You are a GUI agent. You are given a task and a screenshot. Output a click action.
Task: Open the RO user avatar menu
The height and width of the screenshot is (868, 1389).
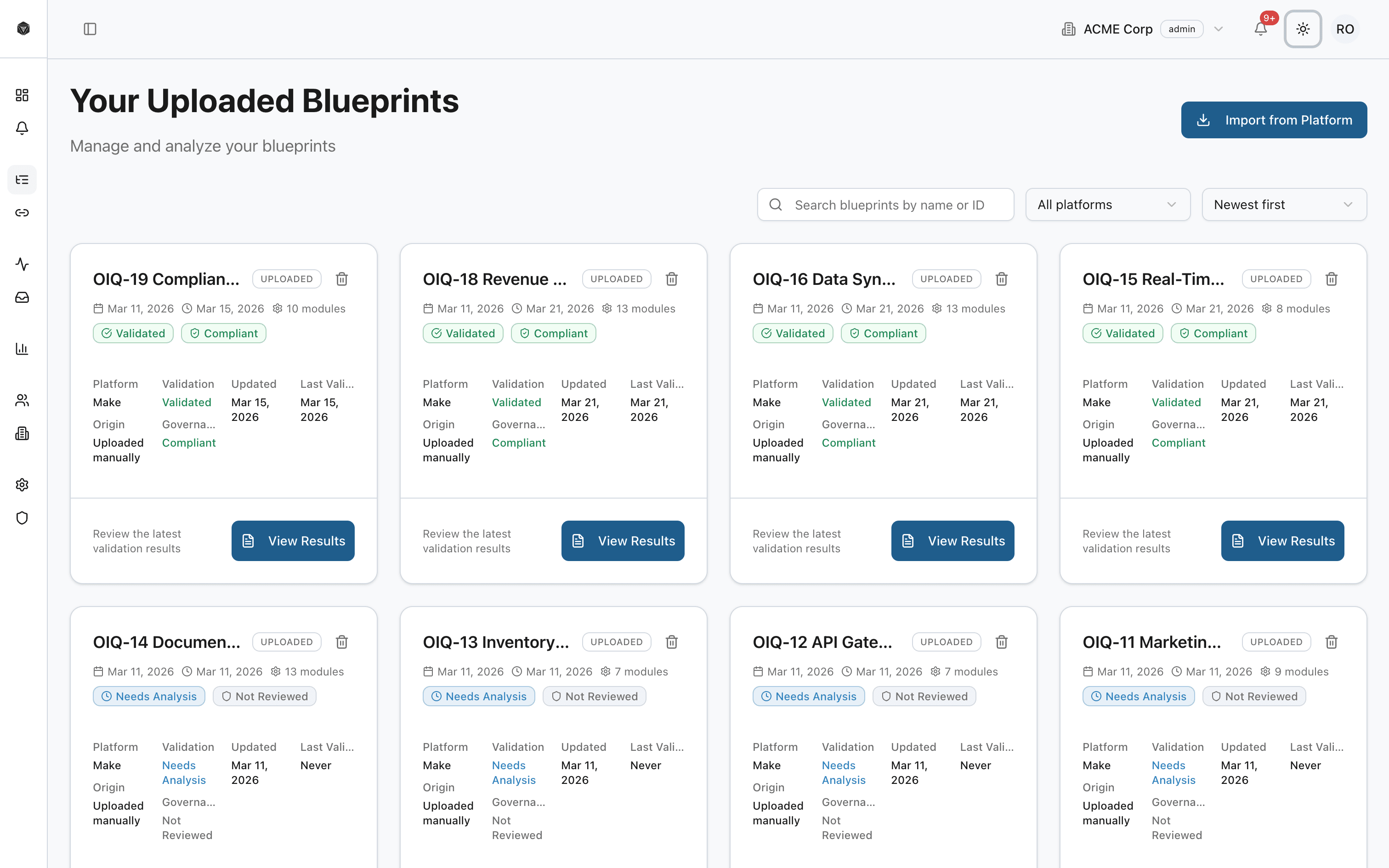pos(1345,28)
